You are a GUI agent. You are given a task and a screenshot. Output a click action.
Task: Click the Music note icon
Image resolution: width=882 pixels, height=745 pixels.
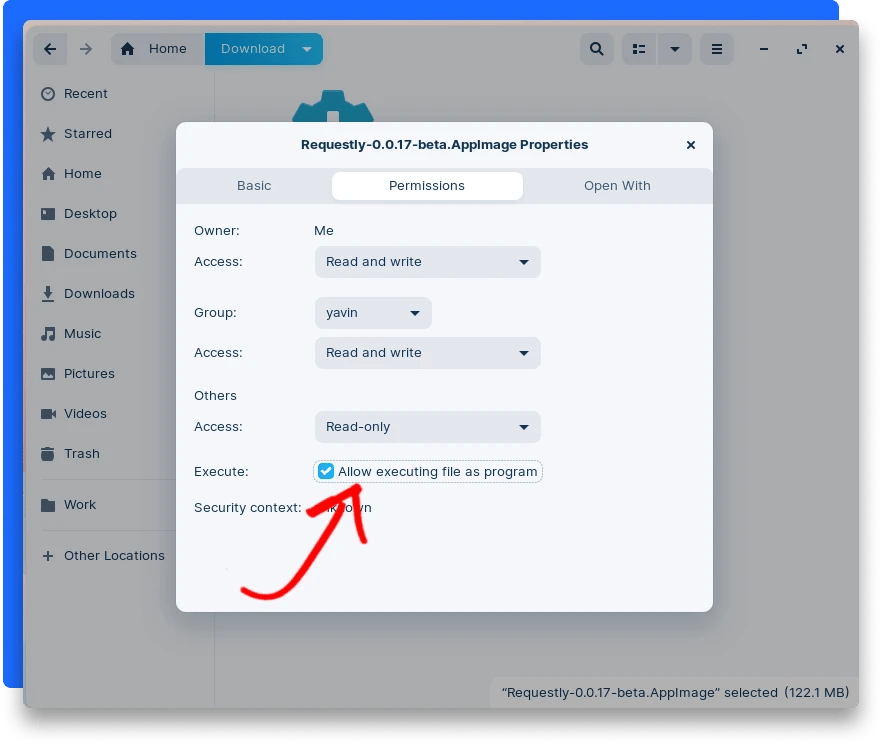pyautogui.click(x=48, y=334)
